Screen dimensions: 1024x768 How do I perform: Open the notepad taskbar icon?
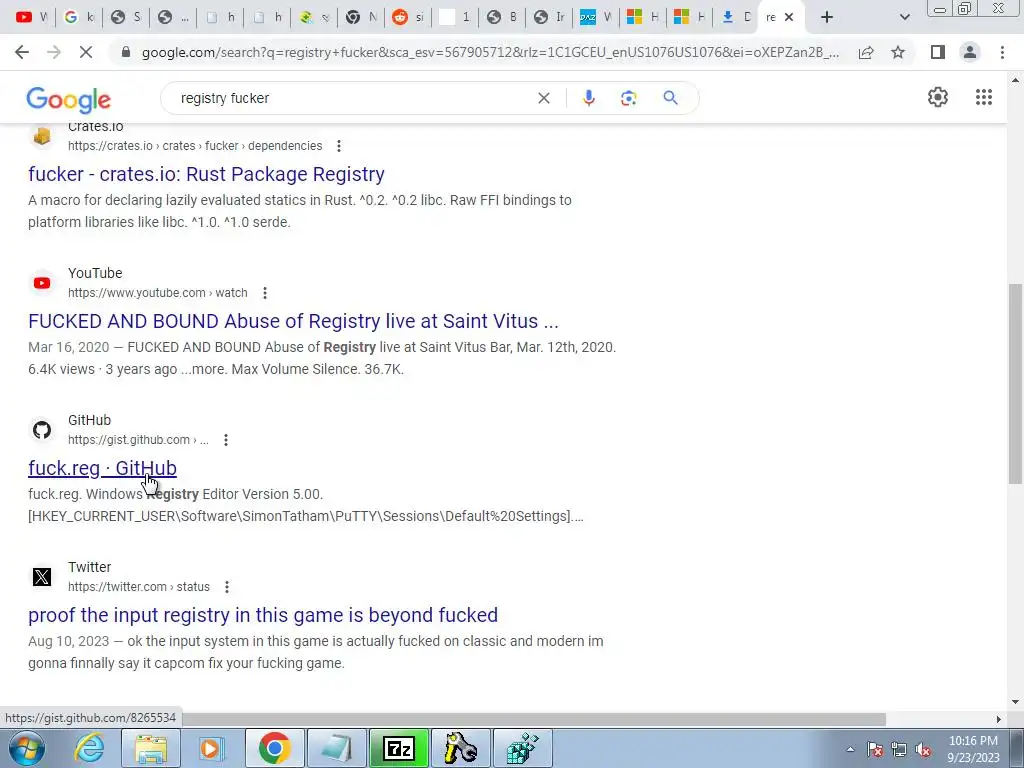337,748
